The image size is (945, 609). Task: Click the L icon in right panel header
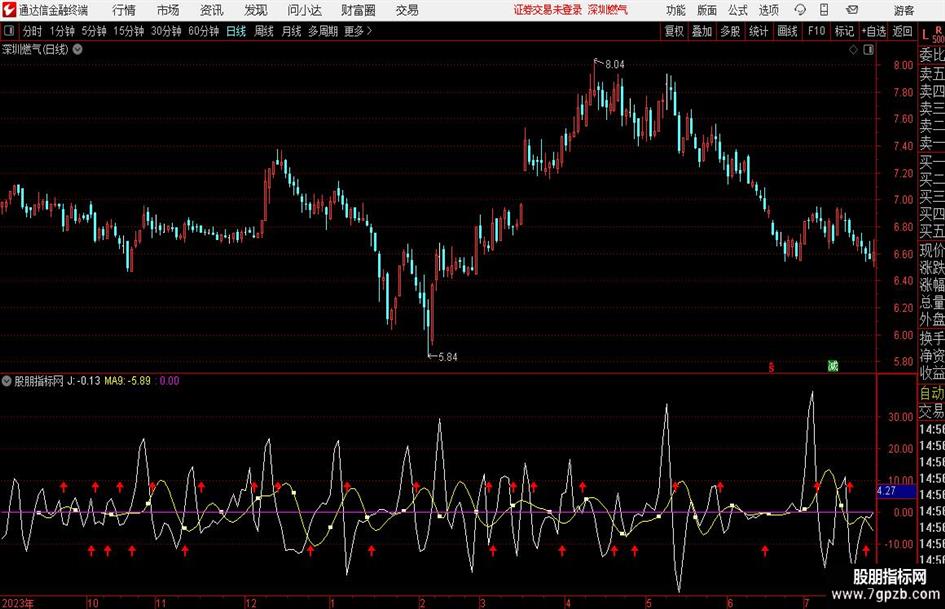click(925, 35)
